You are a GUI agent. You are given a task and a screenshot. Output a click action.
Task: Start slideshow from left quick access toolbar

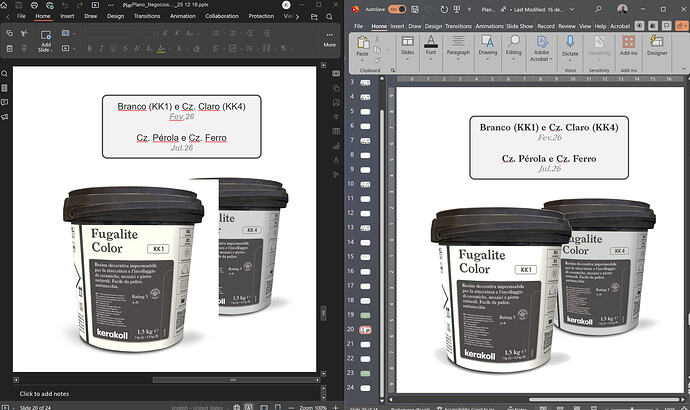point(95,5)
